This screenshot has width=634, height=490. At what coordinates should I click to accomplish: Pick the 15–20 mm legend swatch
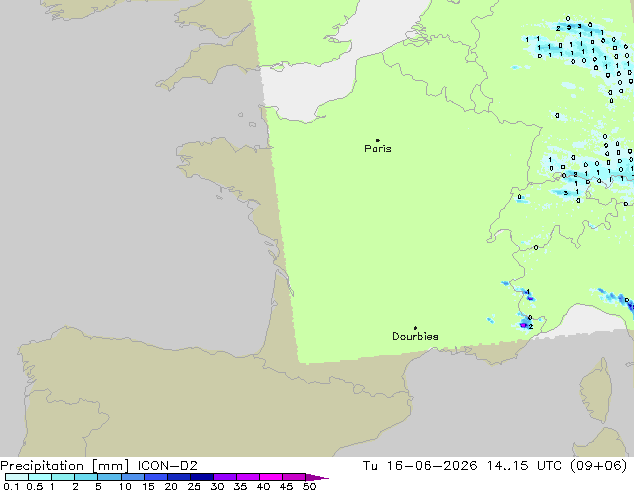(155, 477)
